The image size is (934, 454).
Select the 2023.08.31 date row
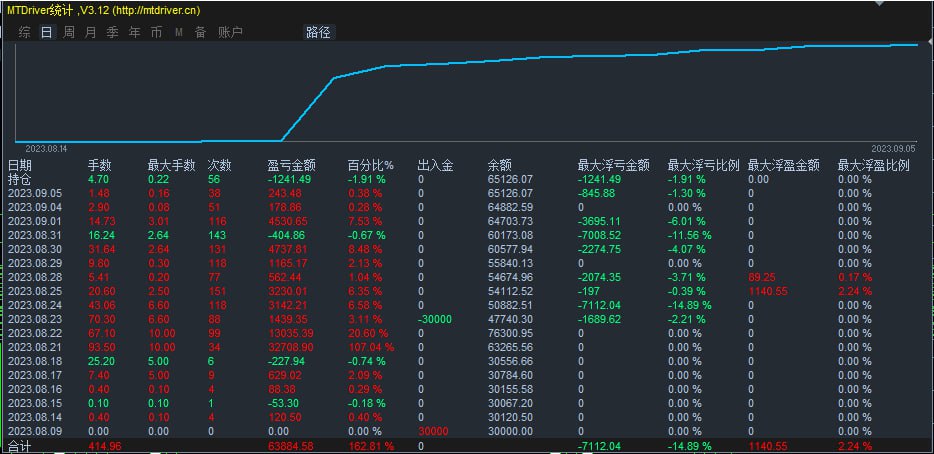[x=34, y=235]
